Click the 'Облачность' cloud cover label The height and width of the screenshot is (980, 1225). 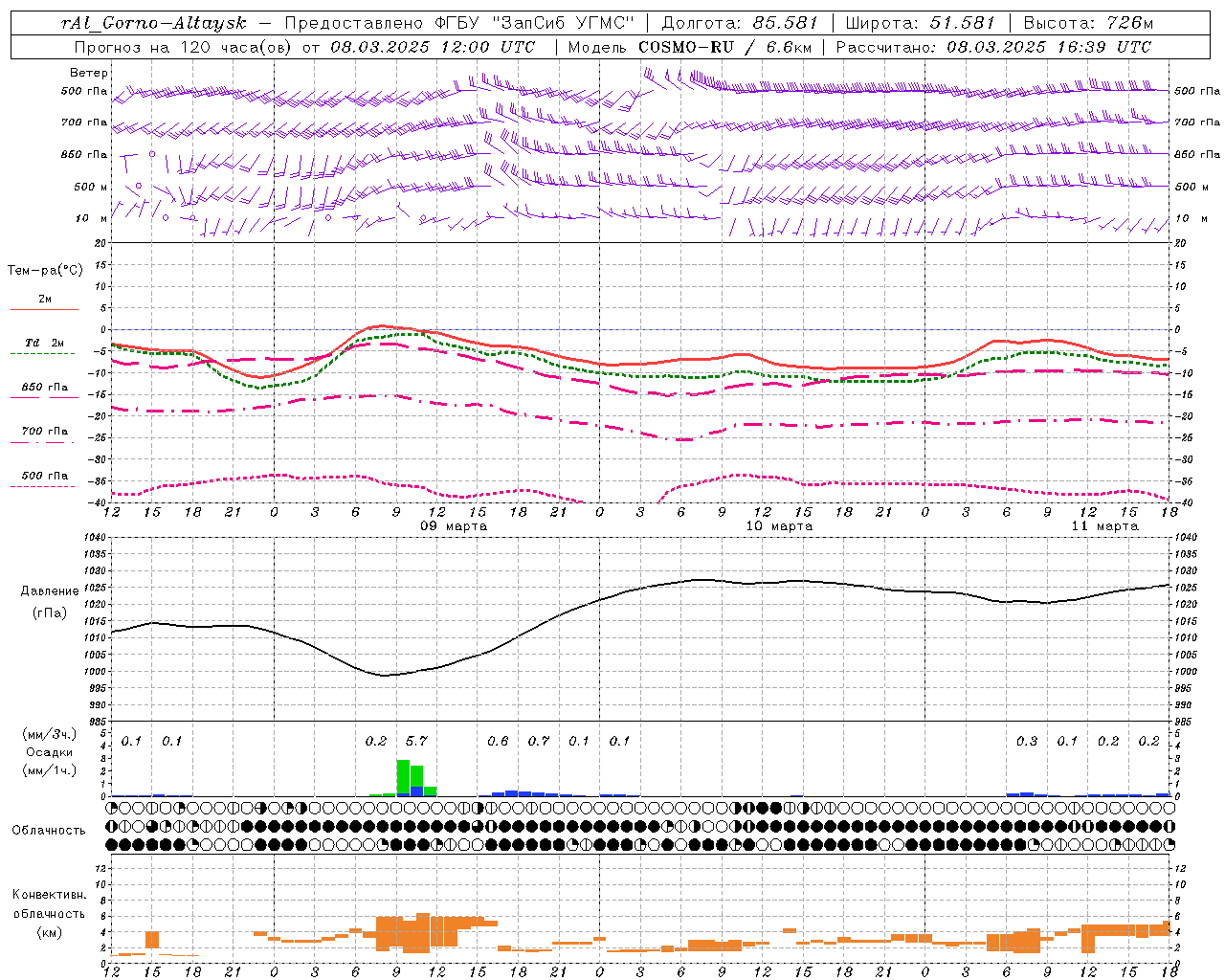coord(49,831)
